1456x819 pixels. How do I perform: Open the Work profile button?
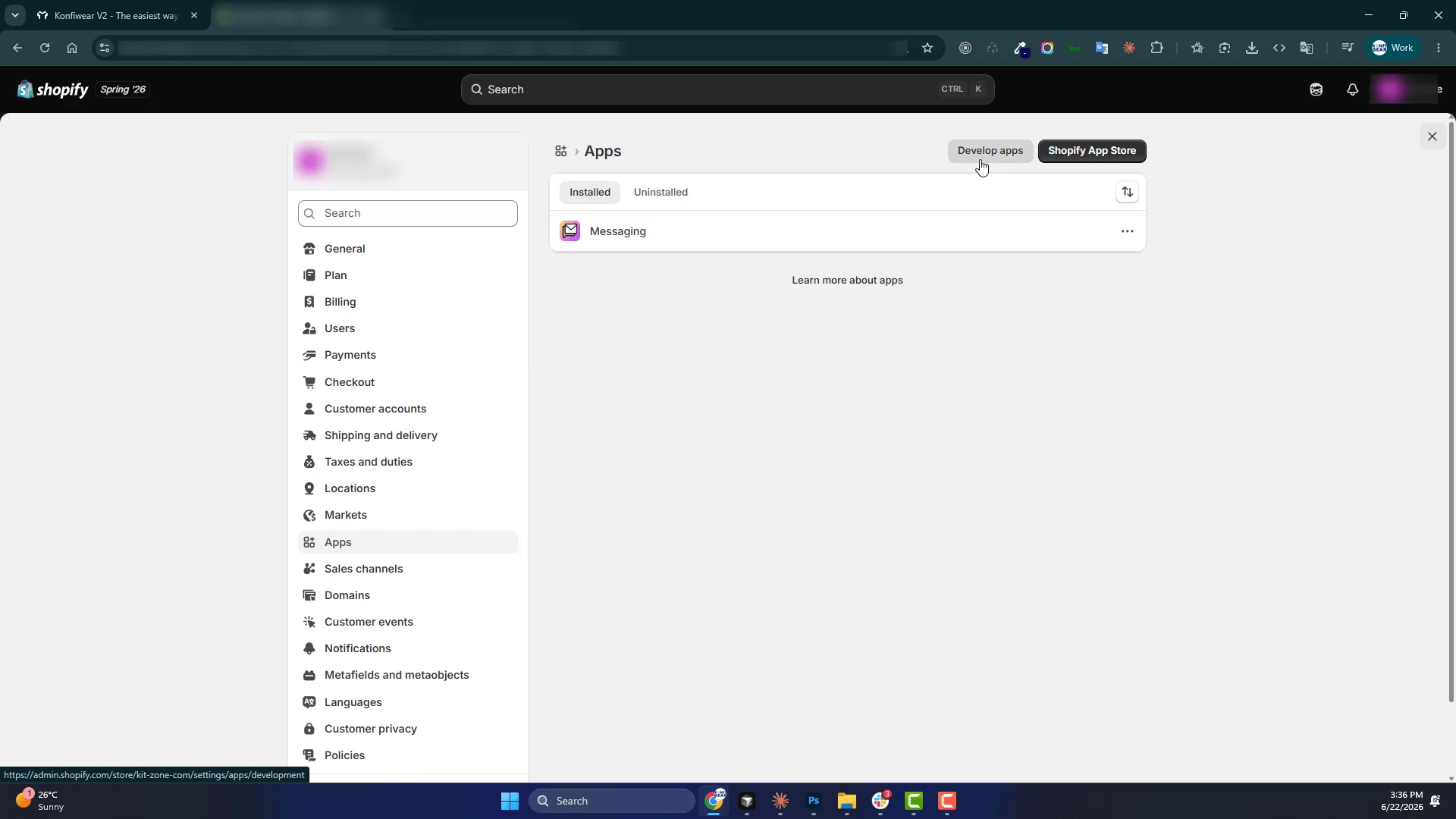[x=1393, y=48]
